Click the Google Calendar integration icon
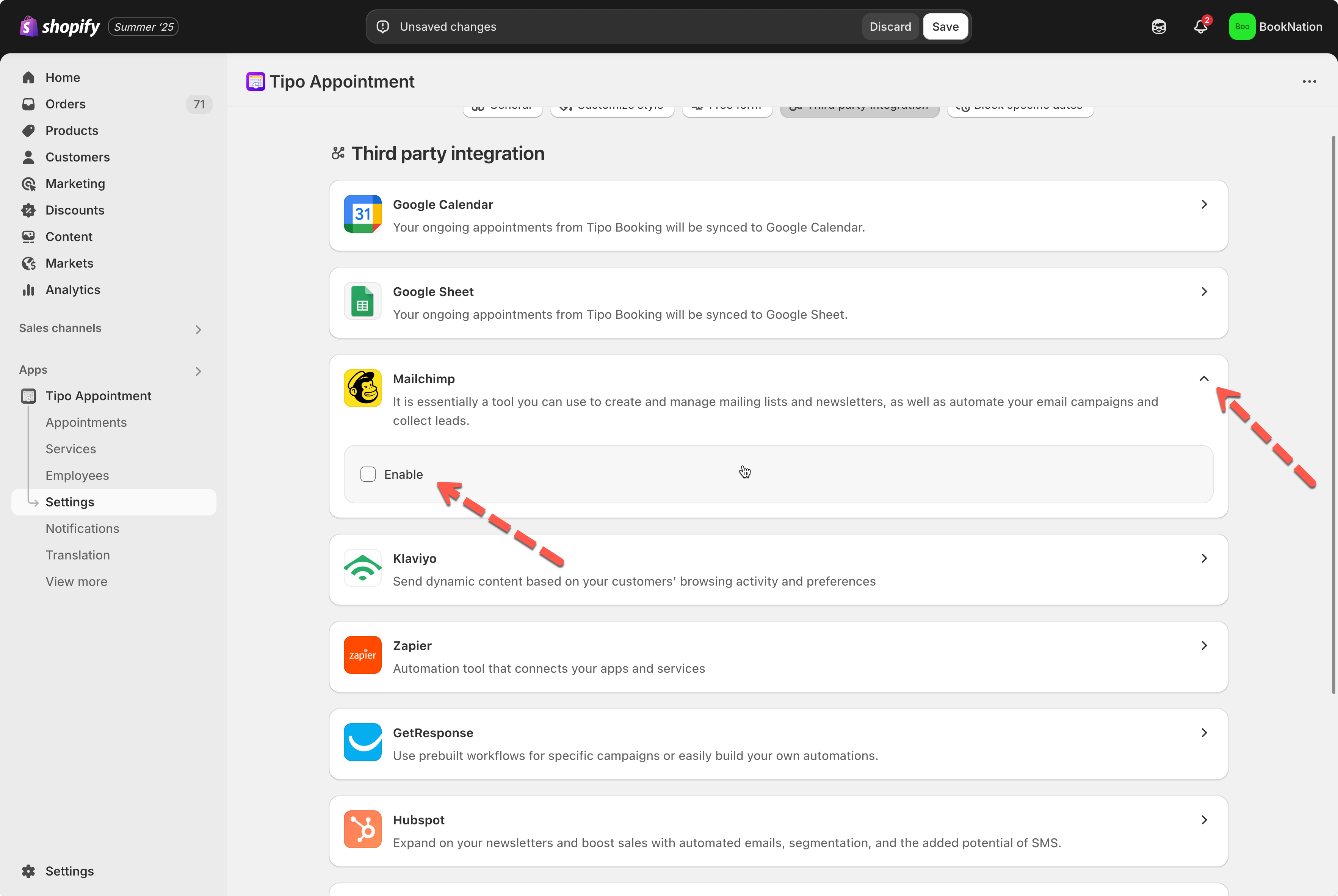Image resolution: width=1338 pixels, height=896 pixels. [x=362, y=214]
